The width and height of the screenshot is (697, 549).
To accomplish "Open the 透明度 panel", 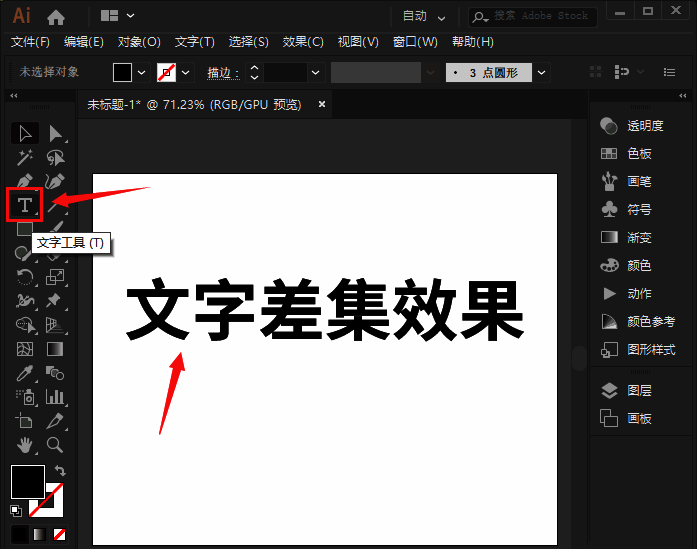I will click(x=632, y=126).
